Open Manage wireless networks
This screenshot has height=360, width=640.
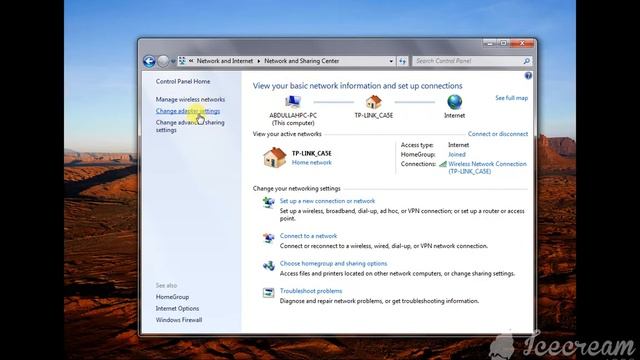click(190, 99)
